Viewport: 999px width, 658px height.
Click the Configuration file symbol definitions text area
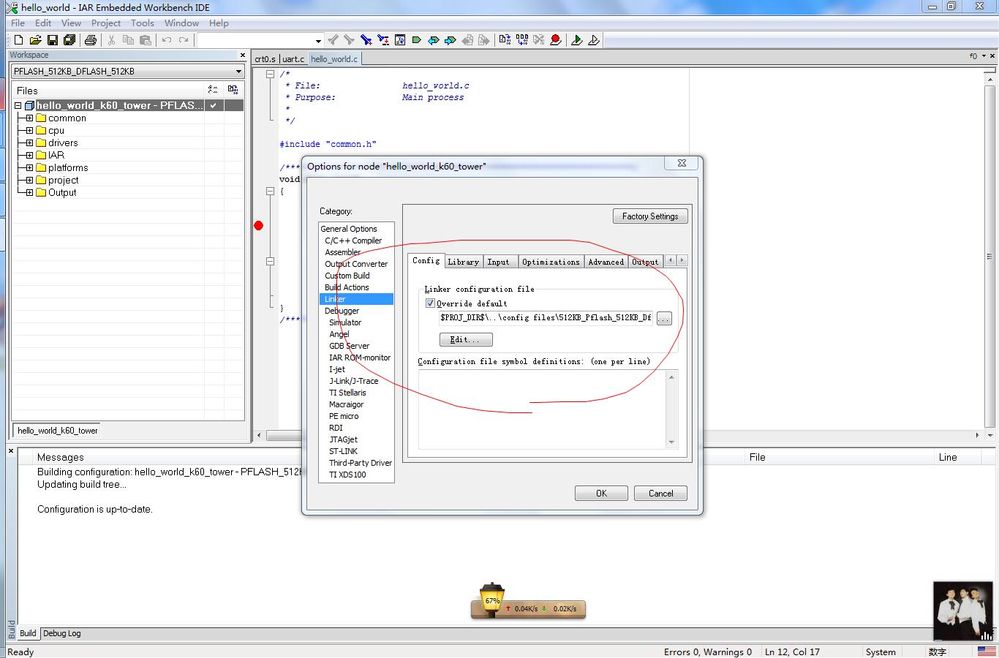coord(542,409)
